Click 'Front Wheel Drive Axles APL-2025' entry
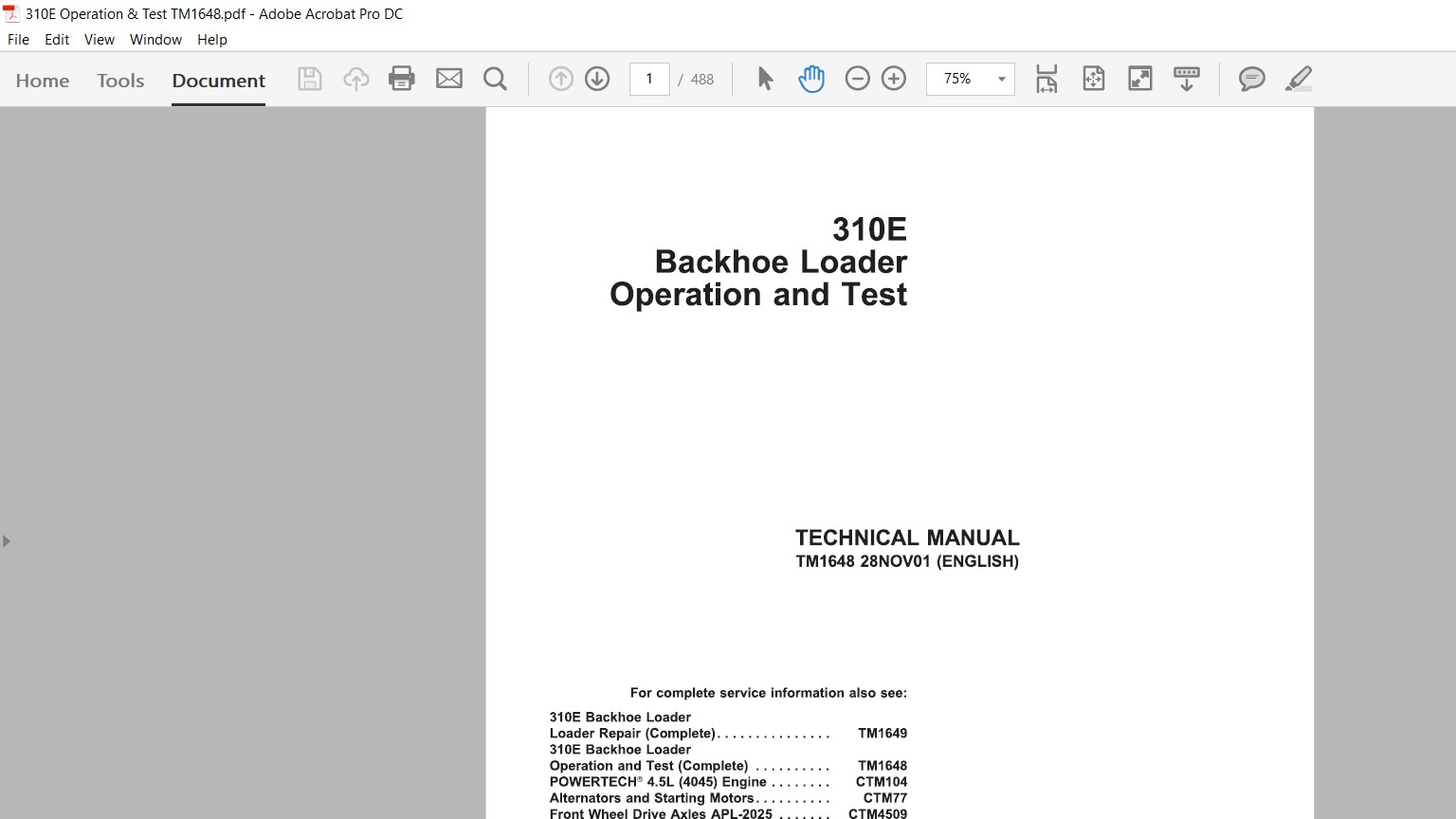 (x=661, y=813)
